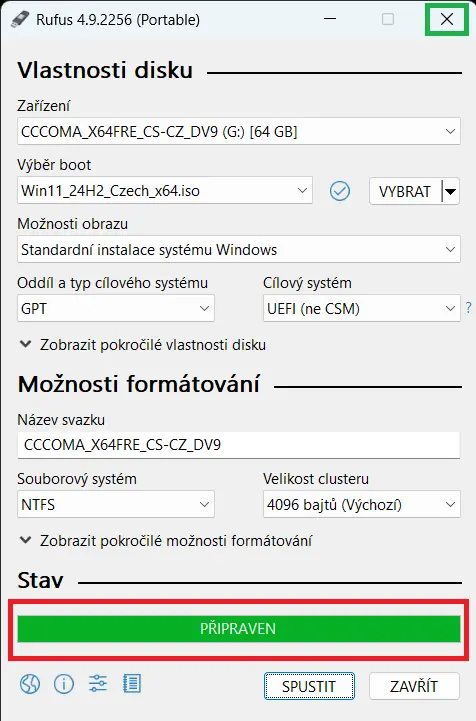Open the log notepad icon
This screenshot has height=721, width=476.
click(132, 684)
